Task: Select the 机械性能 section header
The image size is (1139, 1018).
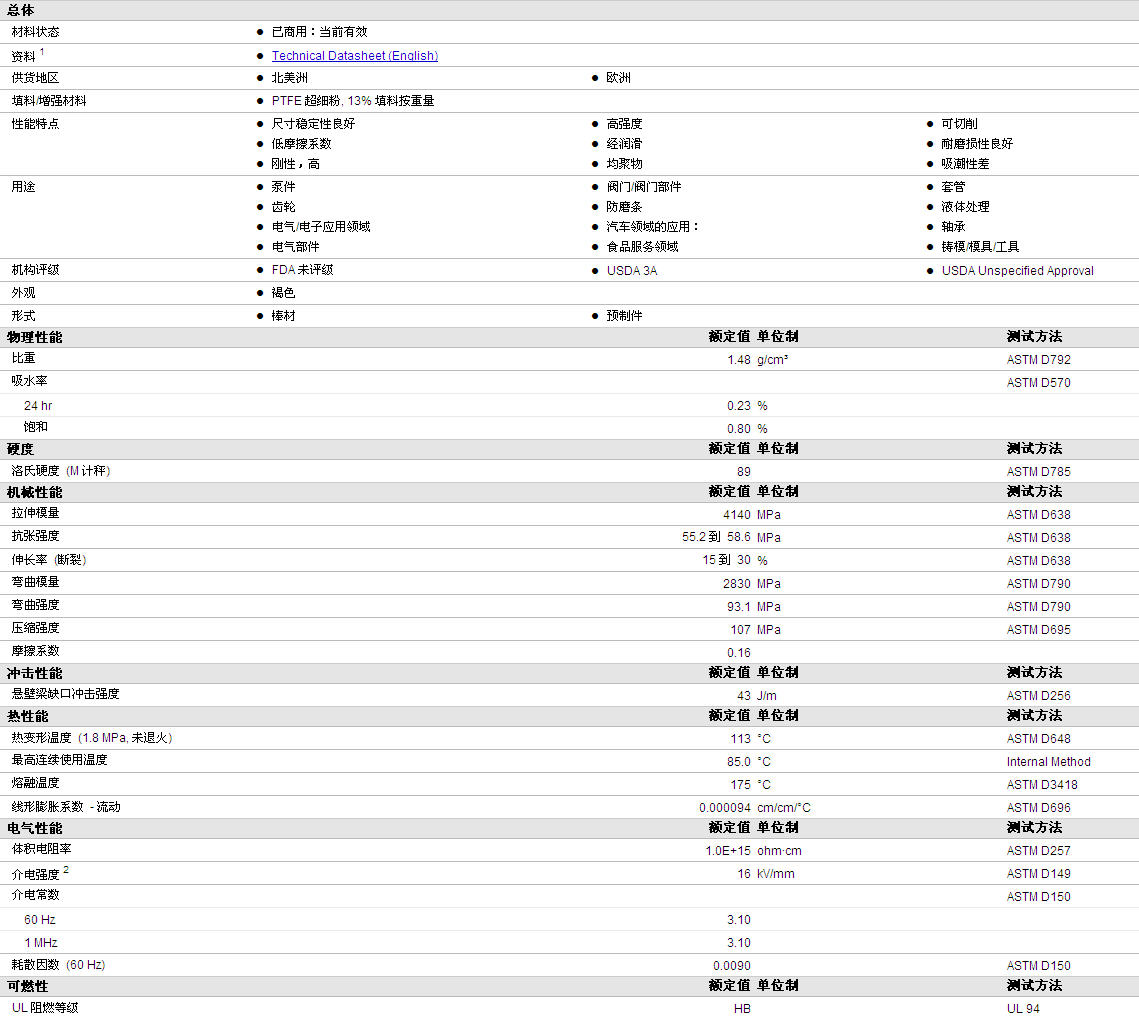Action: coord(34,492)
